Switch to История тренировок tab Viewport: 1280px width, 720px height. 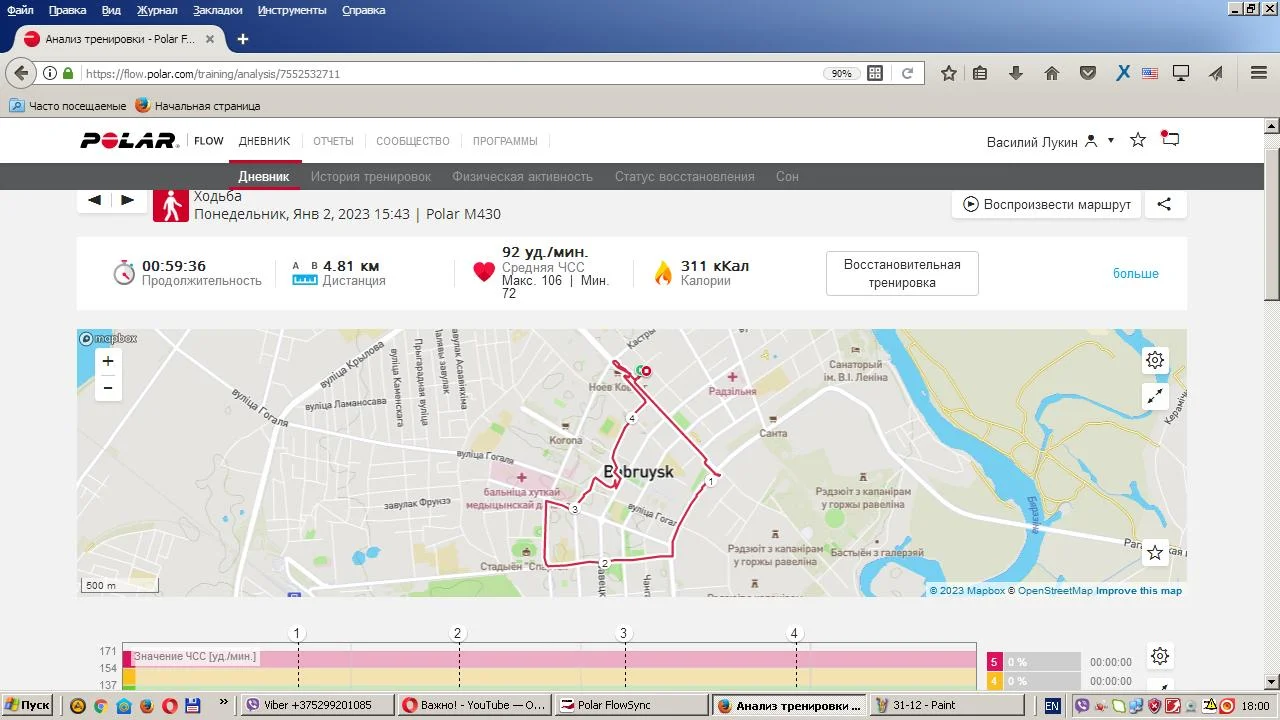coord(370,177)
